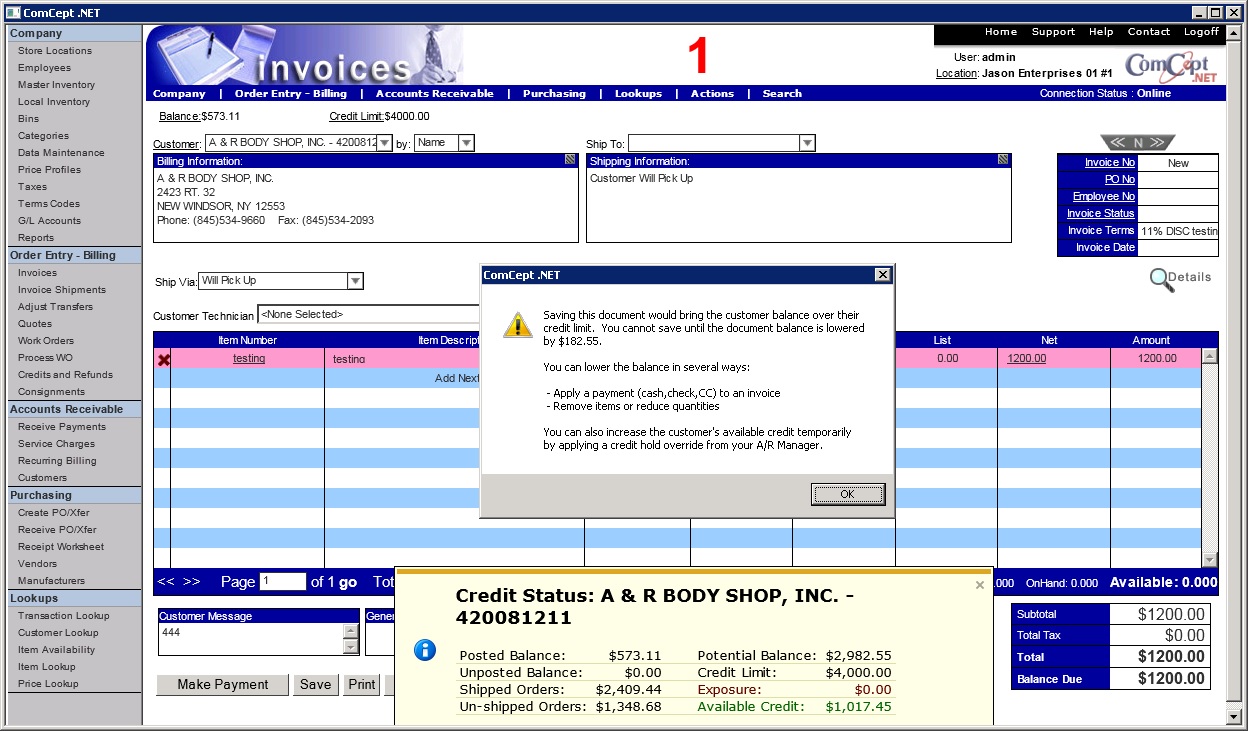Screen dimensions: 1248x731
Task: Open Customers in the sidebar
Action: tap(42, 478)
